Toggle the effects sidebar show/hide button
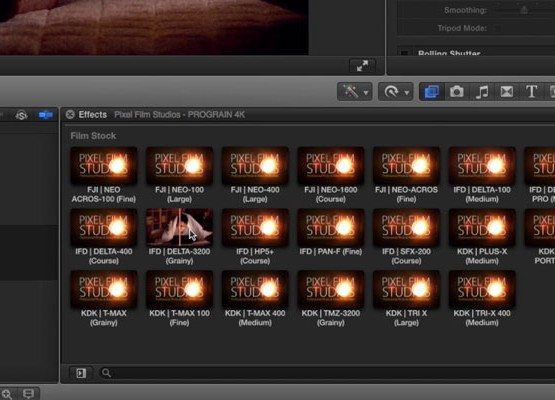555x400 pixels. [x=81, y=373]
